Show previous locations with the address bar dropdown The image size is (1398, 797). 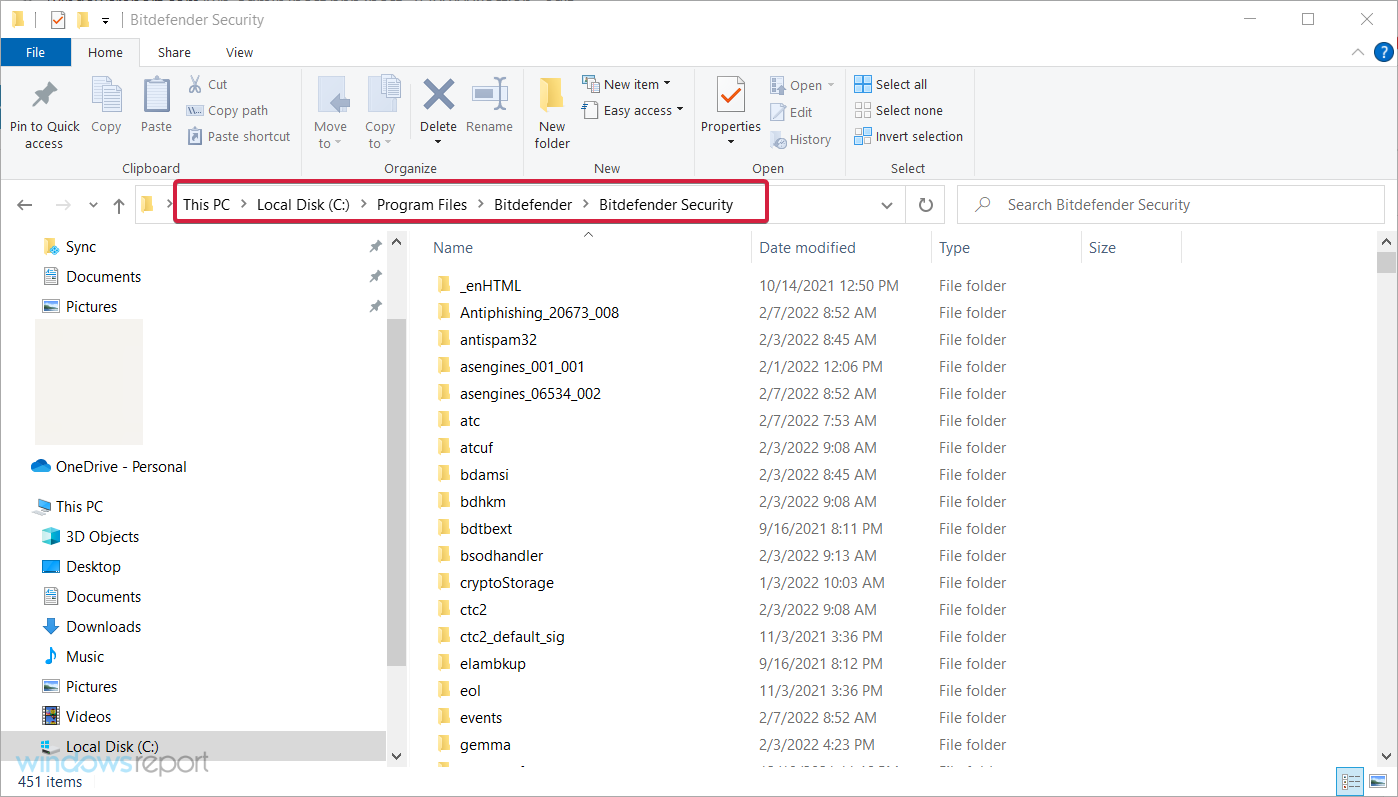(x=887, y=205)
